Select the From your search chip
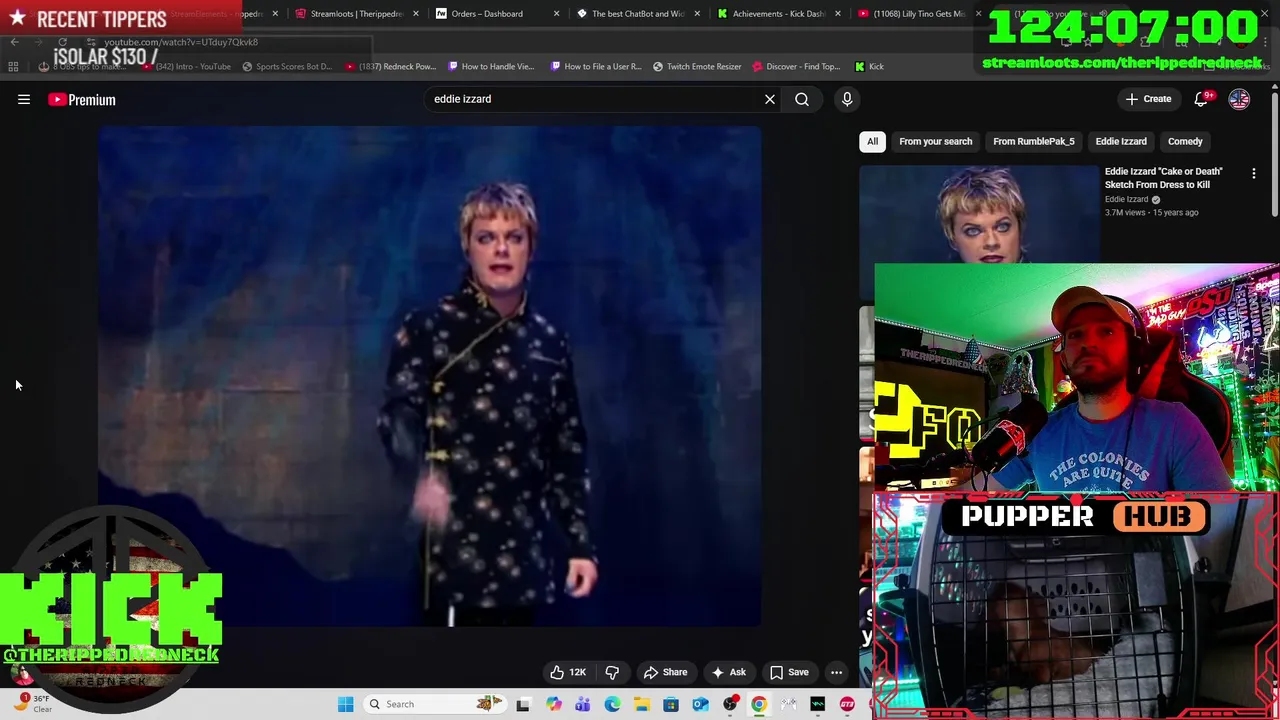Screen dimensions: 1280x720 click(x=935, y=141)
